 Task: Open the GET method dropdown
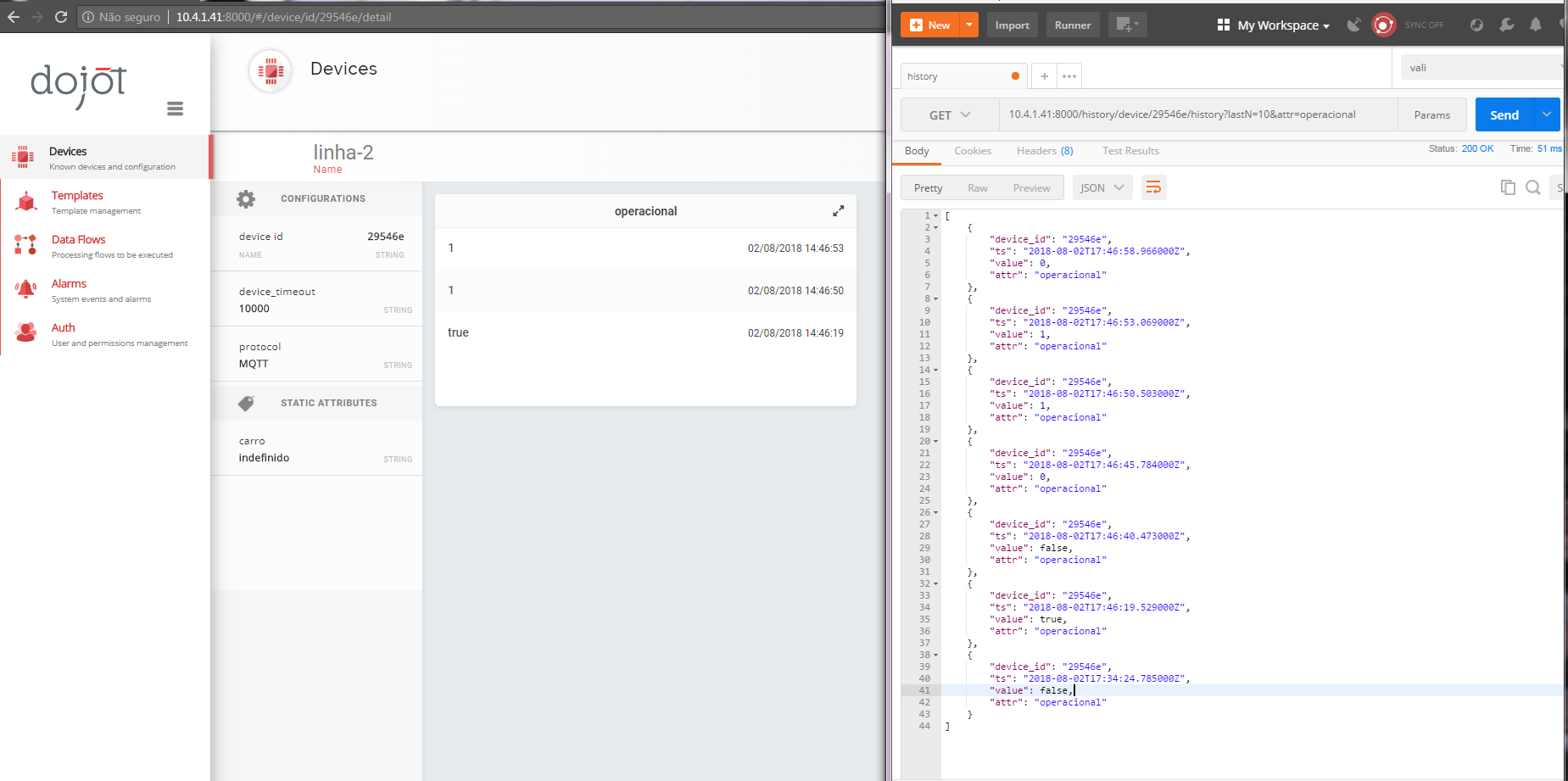click(x=950, y=114)
